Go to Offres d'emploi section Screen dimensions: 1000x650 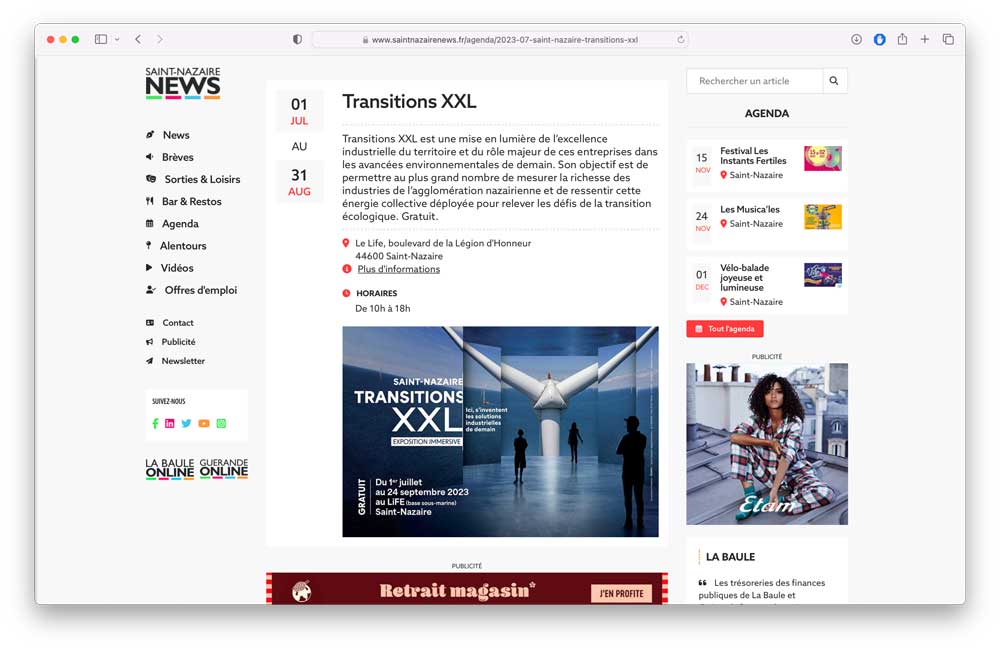pos(200,290)
